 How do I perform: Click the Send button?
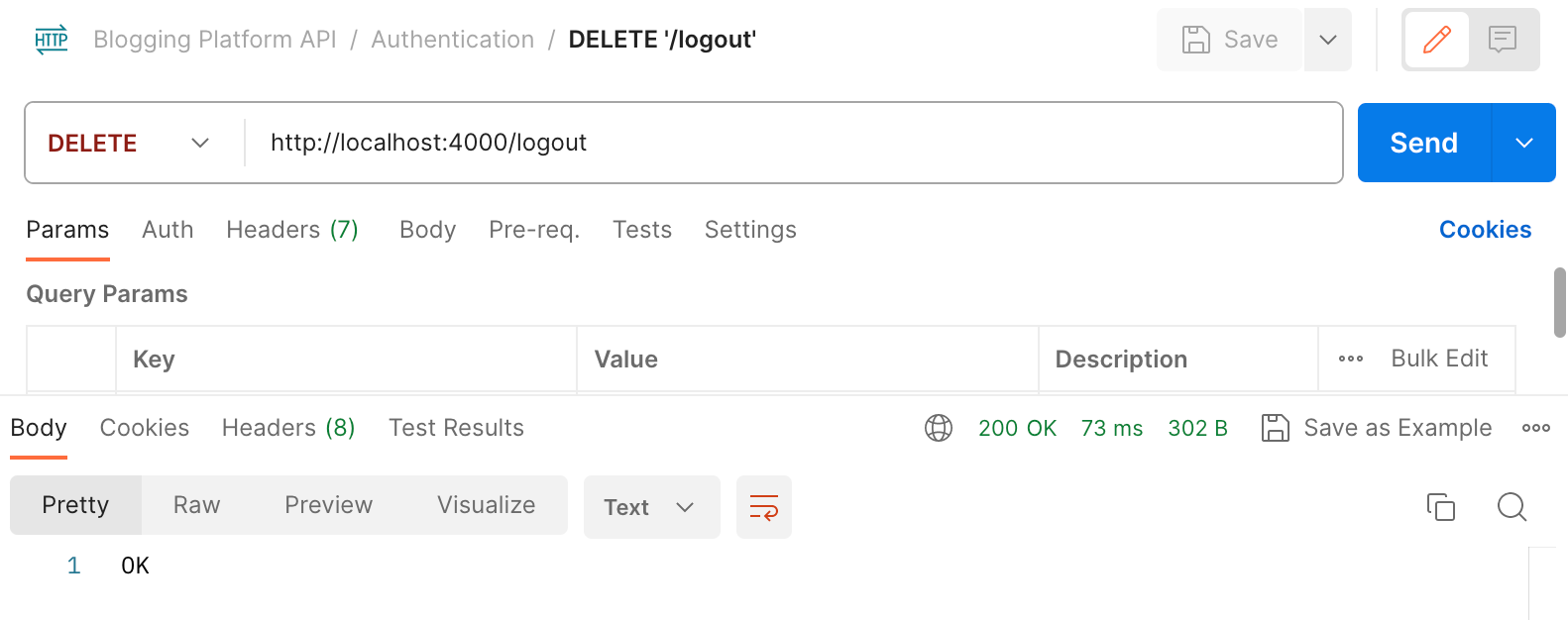click(x=1424, y=143)
